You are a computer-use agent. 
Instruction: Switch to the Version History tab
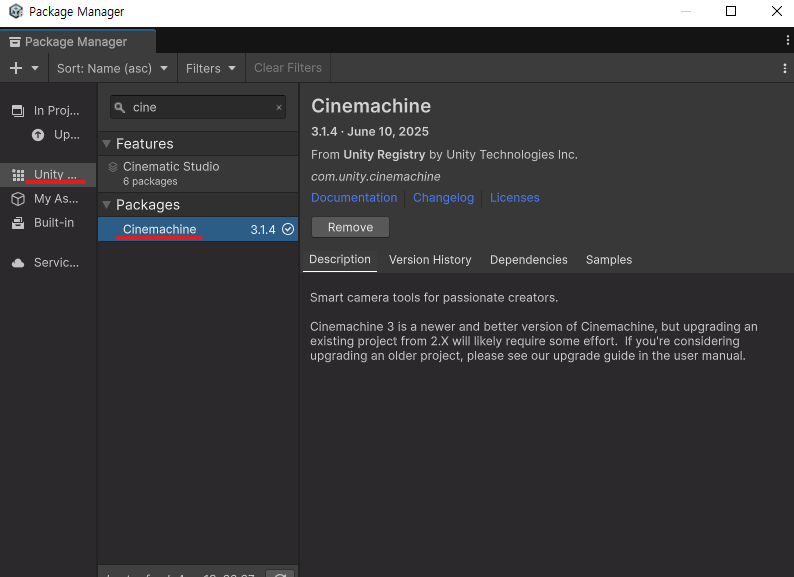point(430,260)
